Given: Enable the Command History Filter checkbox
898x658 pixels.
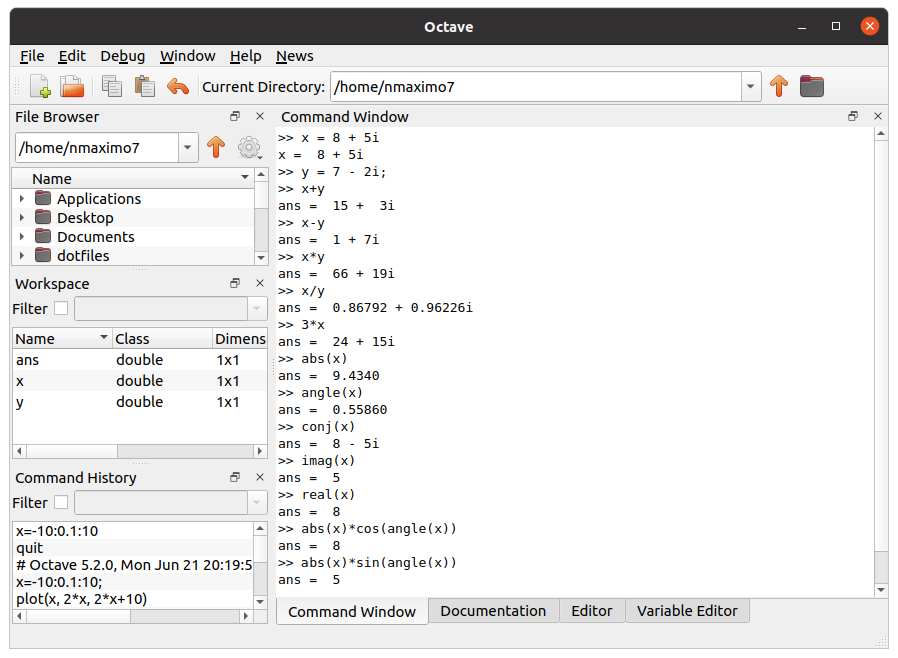Looking at the screenshot, I should [x=61, y=503].
